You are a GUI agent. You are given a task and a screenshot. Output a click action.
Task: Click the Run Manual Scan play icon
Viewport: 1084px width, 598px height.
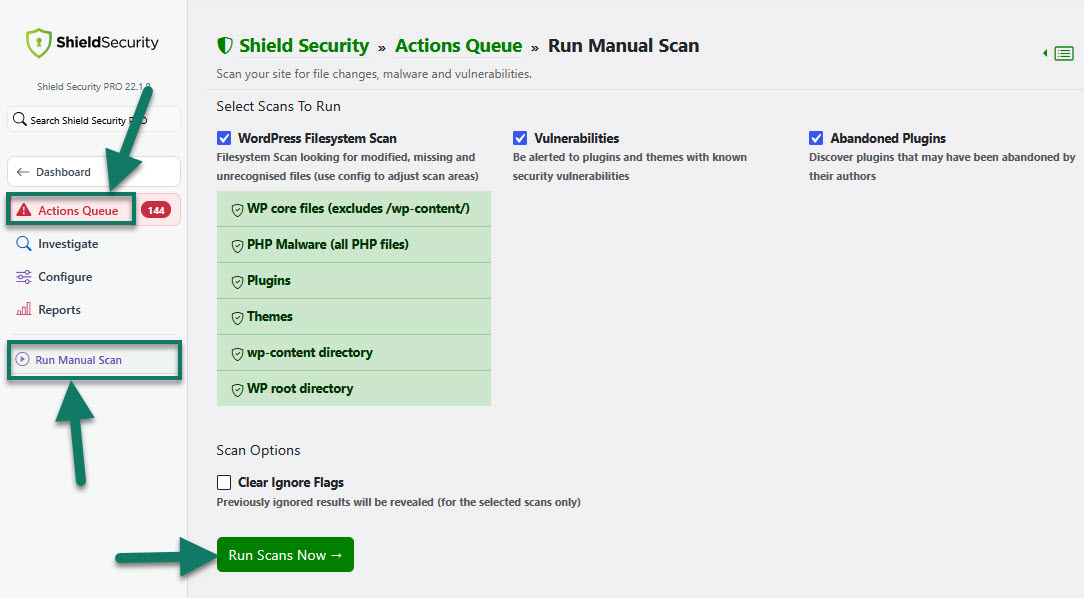pyautogui.click(x=23, y=359)
